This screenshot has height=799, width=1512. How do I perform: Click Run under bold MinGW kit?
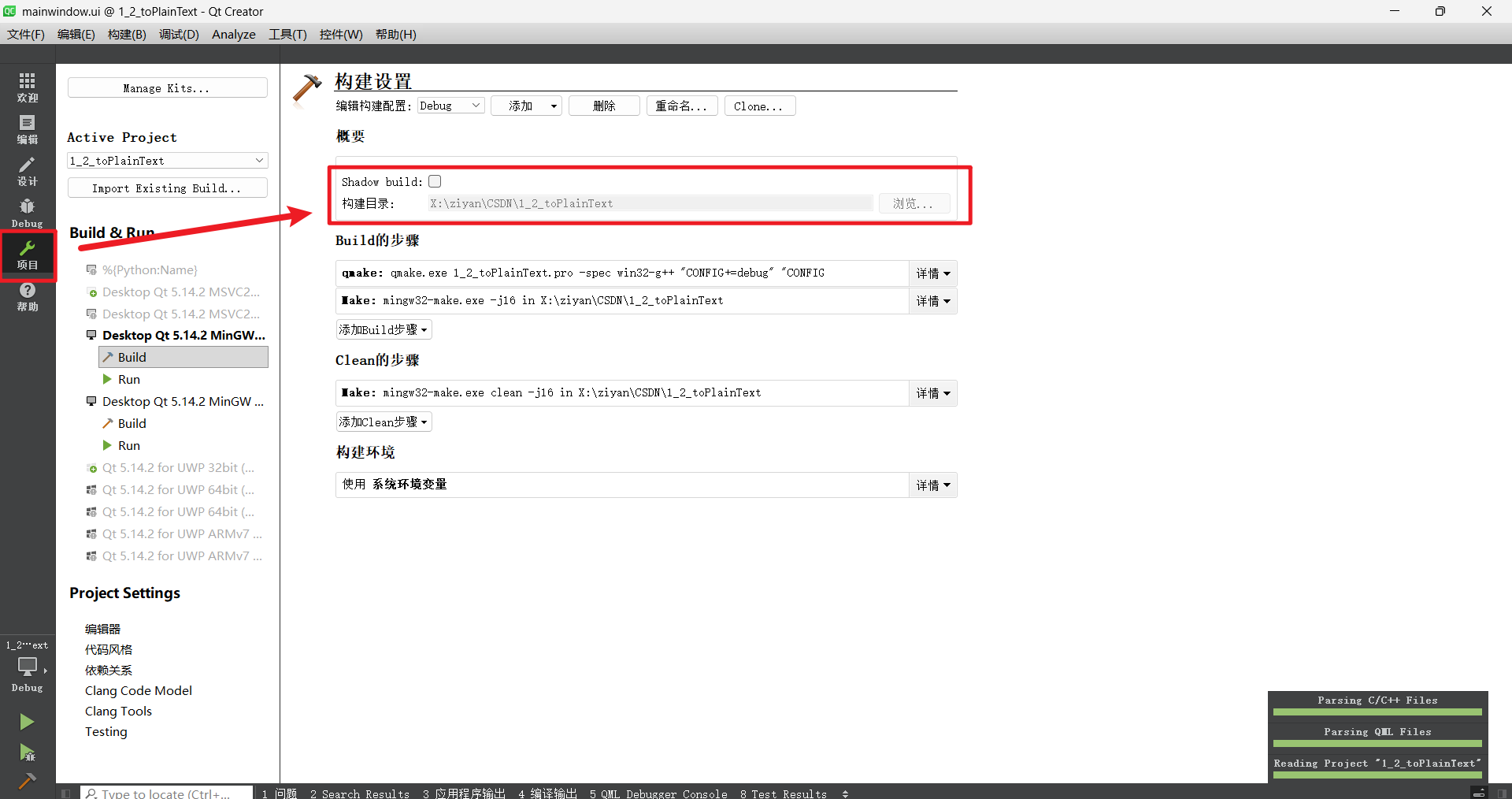tap(128, 379)
